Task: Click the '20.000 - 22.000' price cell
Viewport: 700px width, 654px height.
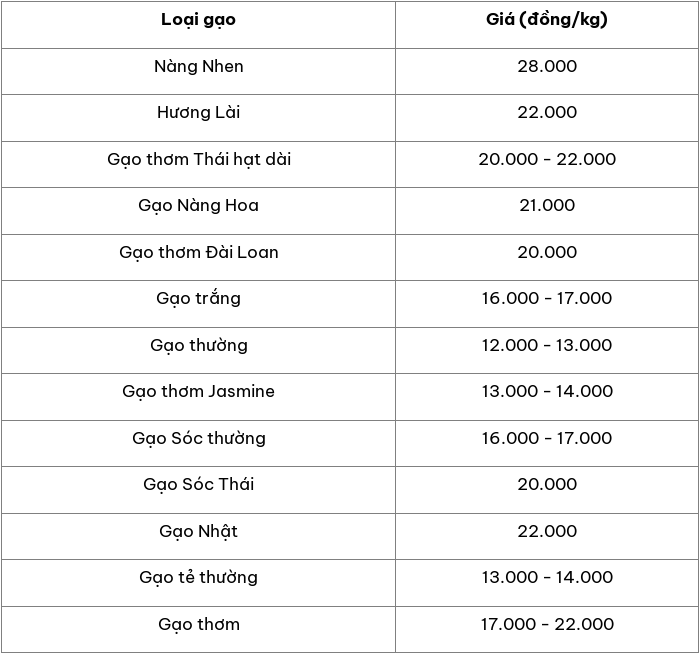Action: [547, 164]
